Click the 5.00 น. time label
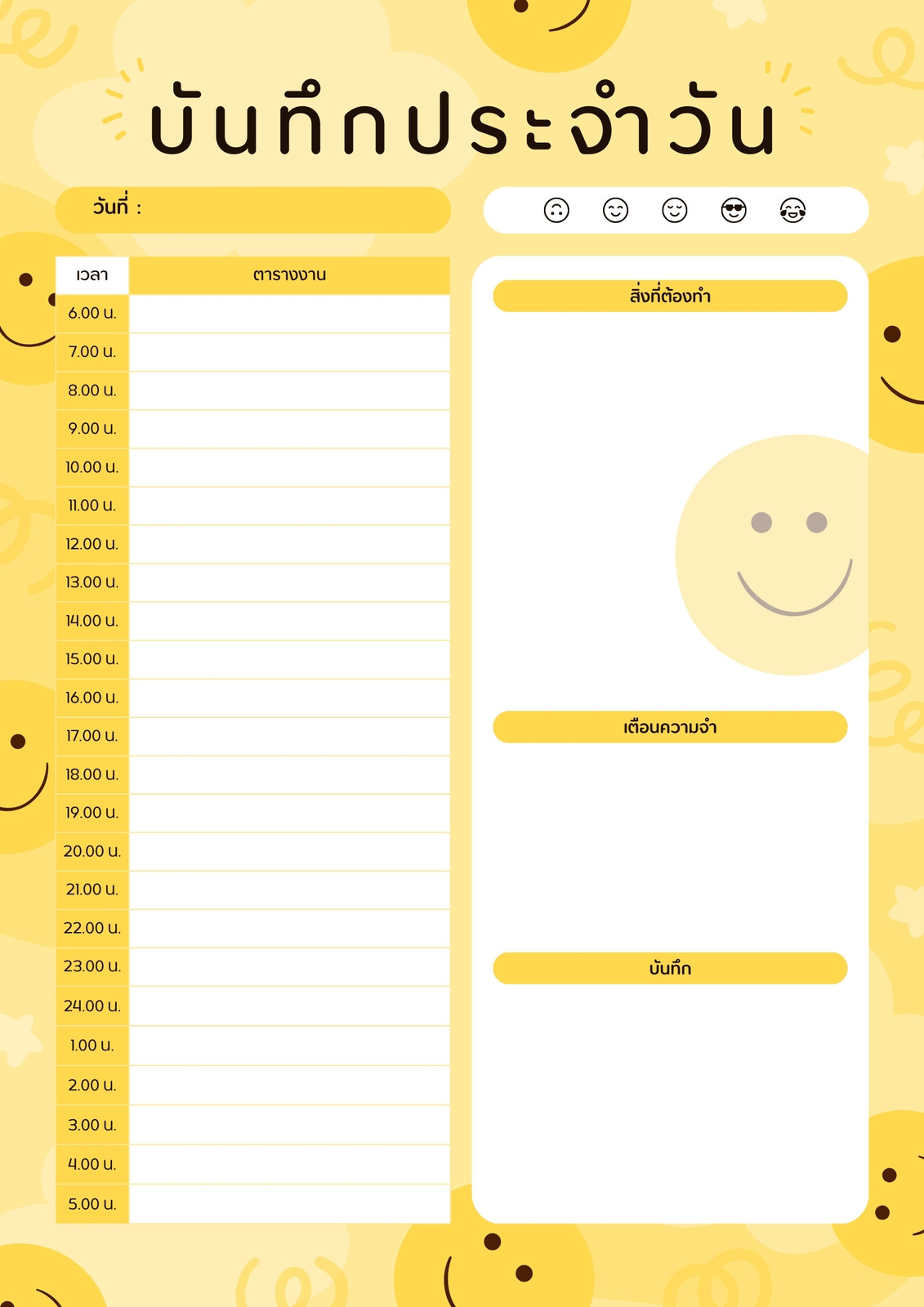Viewport: 924px width, 1307px height. coord(92,1205)
